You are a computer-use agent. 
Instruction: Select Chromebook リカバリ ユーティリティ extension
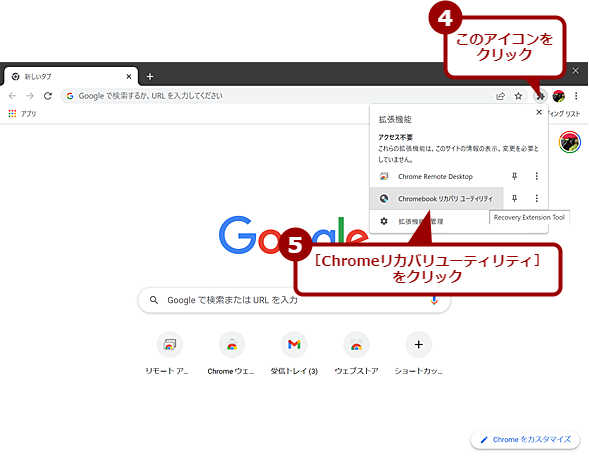436,198
